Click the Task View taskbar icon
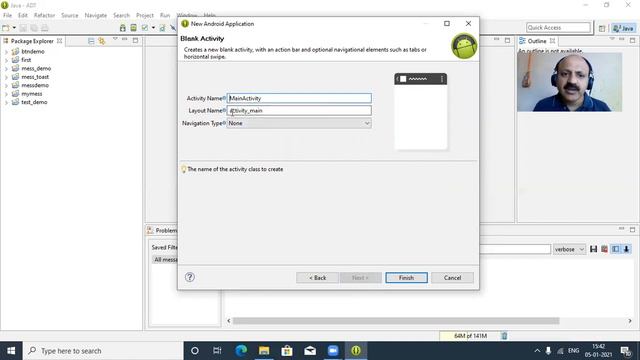 217,351
